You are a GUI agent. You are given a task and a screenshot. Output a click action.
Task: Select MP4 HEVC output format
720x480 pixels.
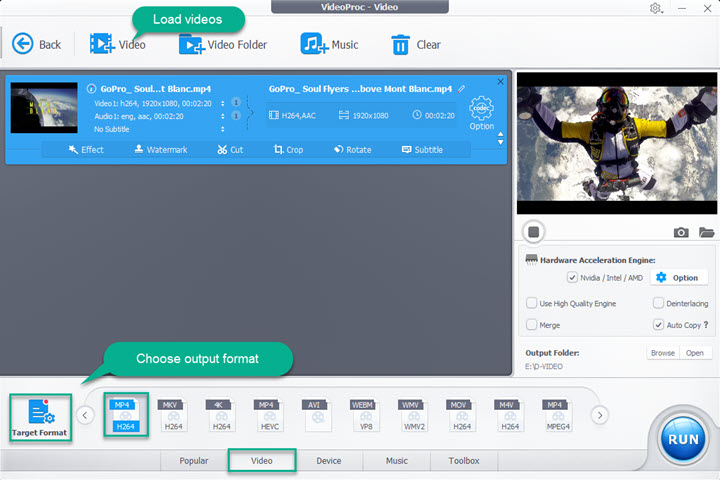click(x=270, y=415)
